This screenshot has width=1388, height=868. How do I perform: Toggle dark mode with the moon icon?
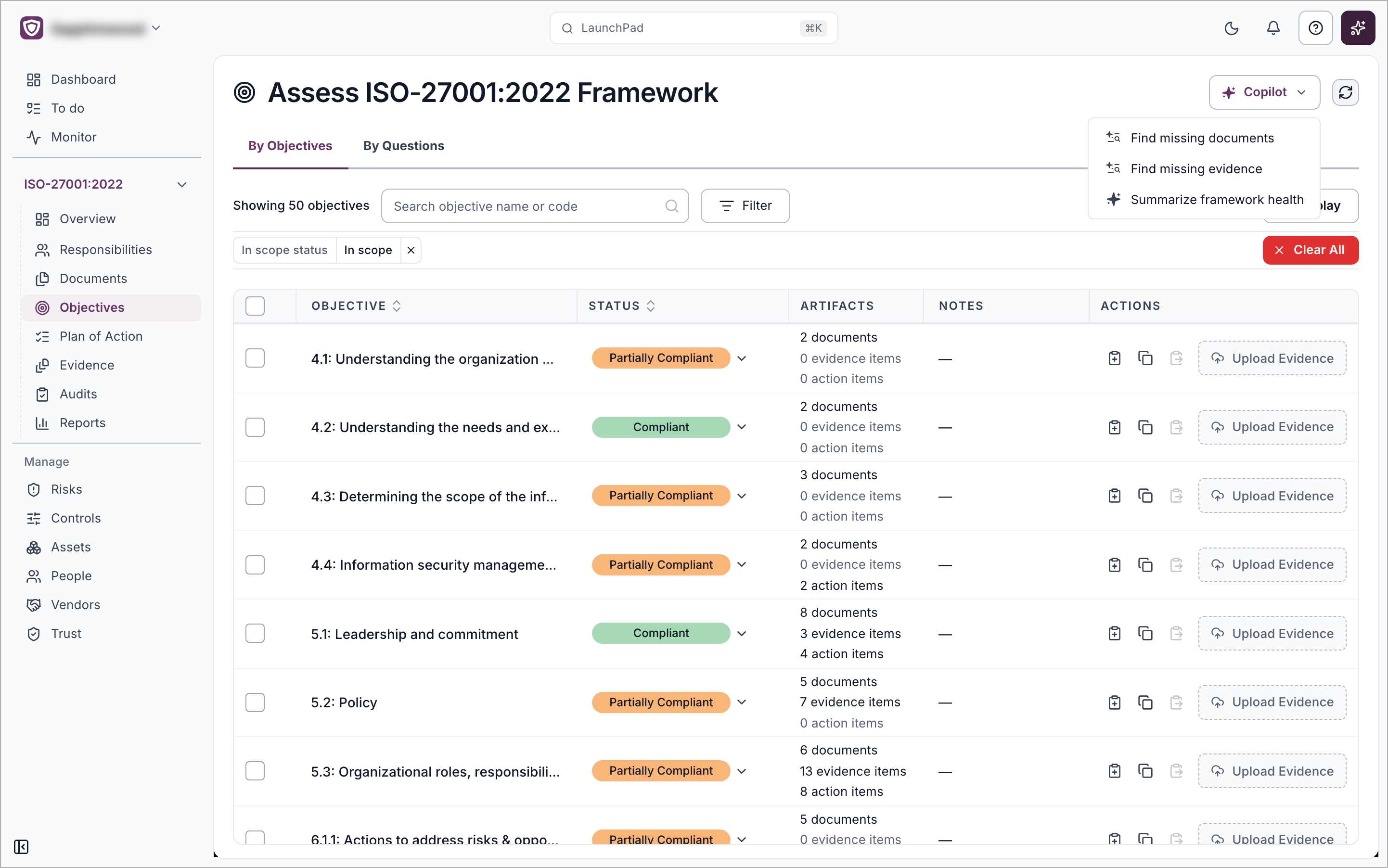(1231, 28)
